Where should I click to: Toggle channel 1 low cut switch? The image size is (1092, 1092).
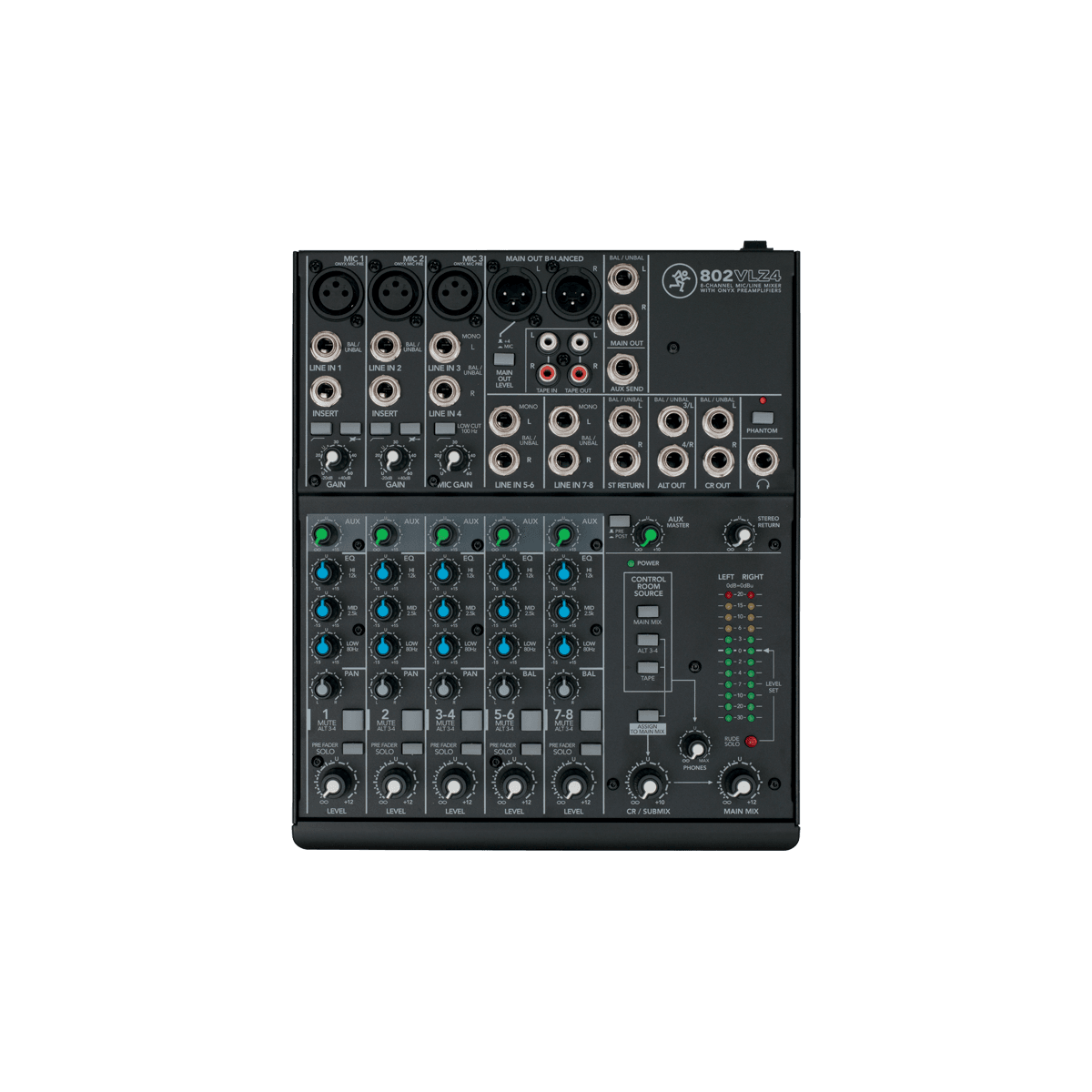320,428
